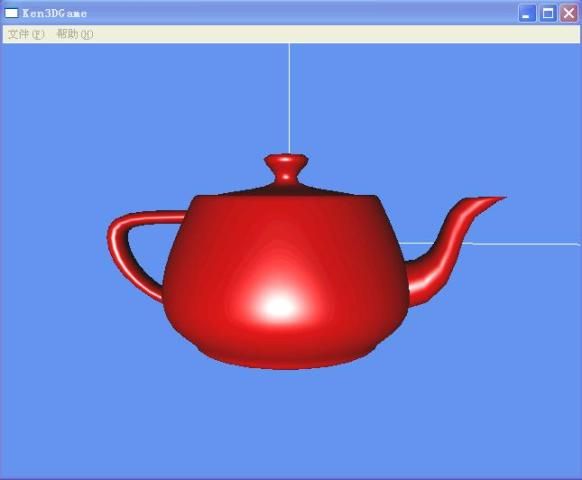The width and height of the screenshot is (582, 480).
Task: Minimize the Ken3DGame window
Action: (x=527, y=14)
